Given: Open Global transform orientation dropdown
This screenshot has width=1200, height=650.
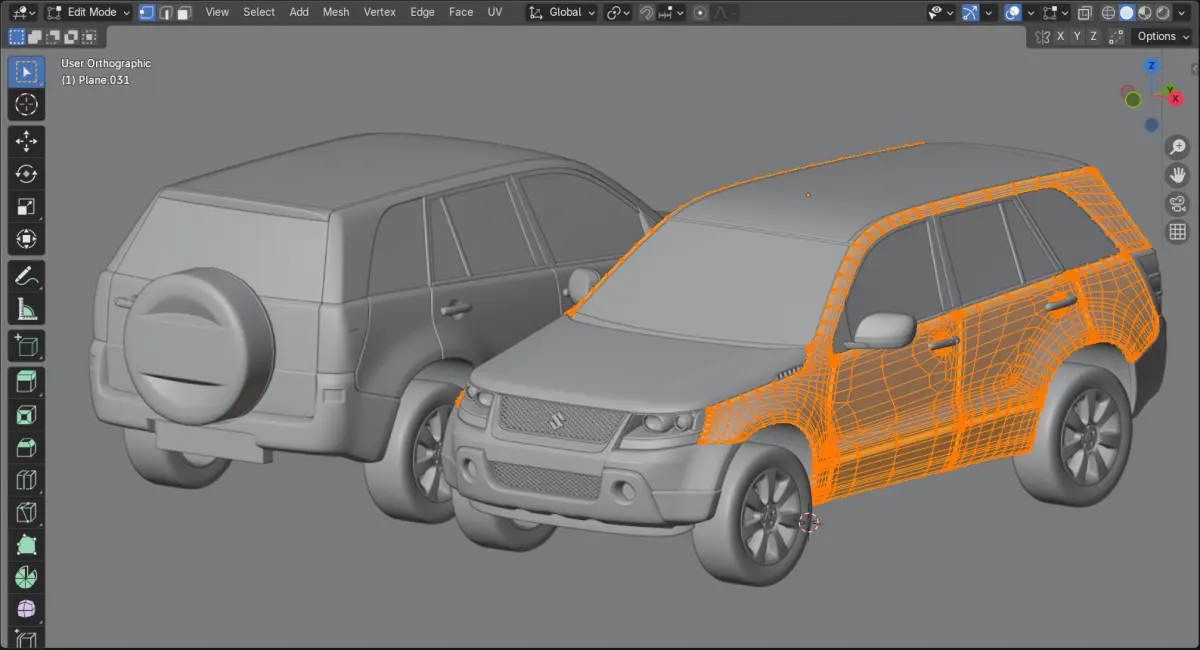Looking at the screenshot, I should 562,12.
